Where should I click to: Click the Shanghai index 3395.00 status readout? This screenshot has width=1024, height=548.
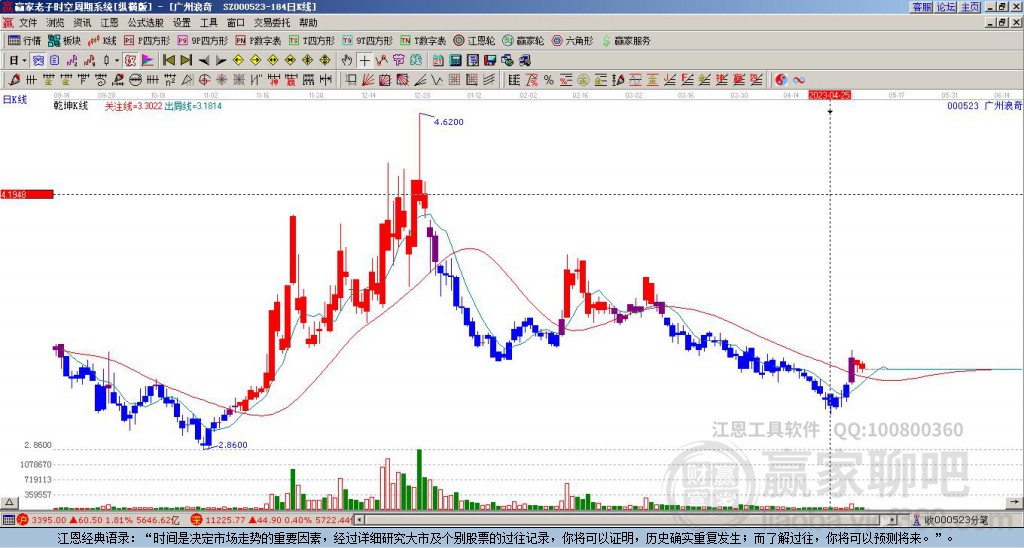(98, 520)
